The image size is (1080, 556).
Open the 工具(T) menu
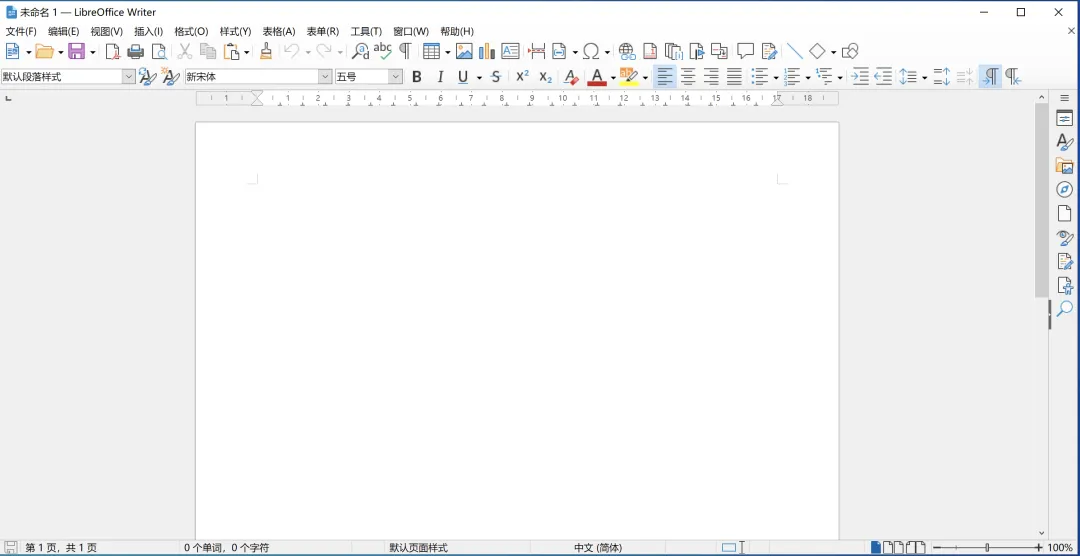click(x=366, y=32)
